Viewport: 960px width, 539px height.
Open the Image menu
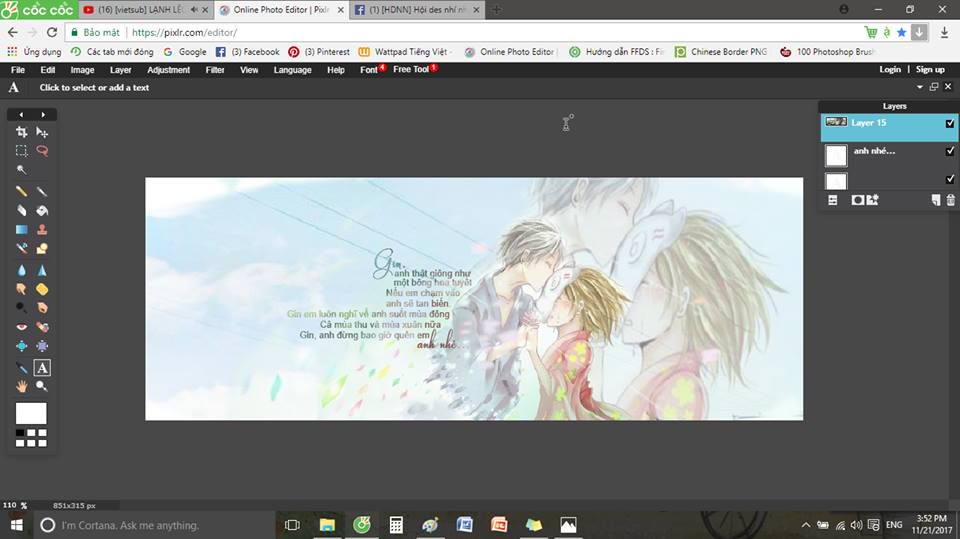(82, 70)
